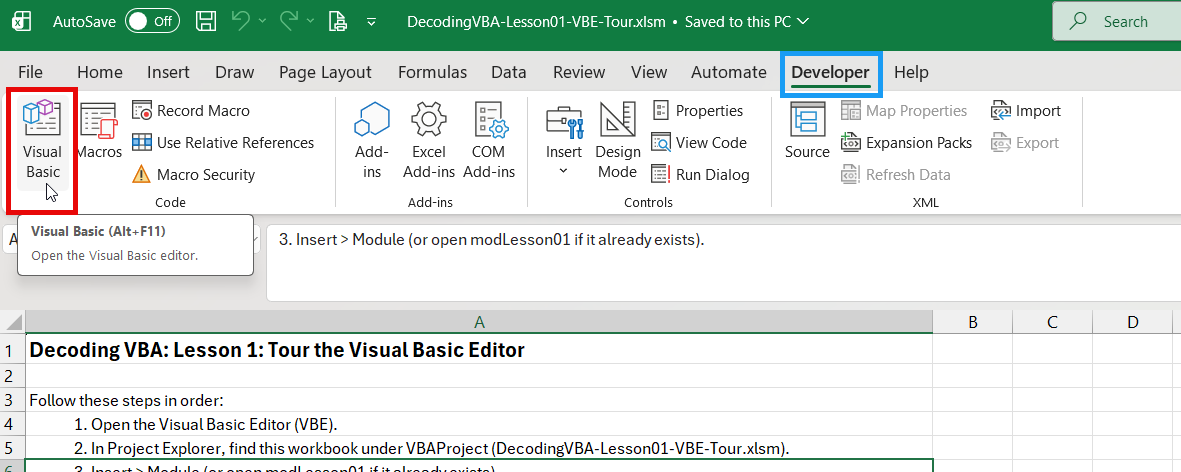Open Macro Security settings
Viewport: 1181px width, 472px height.
[x=194, y=175]
